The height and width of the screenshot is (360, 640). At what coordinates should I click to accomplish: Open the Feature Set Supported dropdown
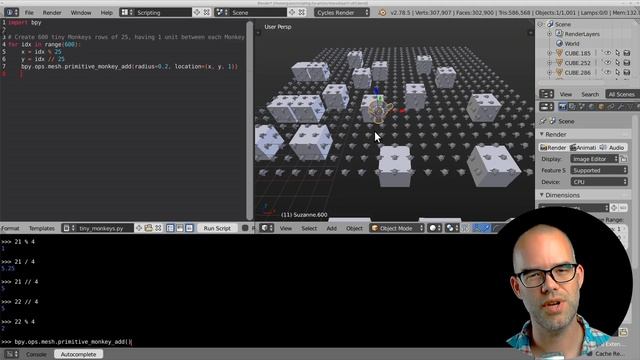tap(599, 170)
